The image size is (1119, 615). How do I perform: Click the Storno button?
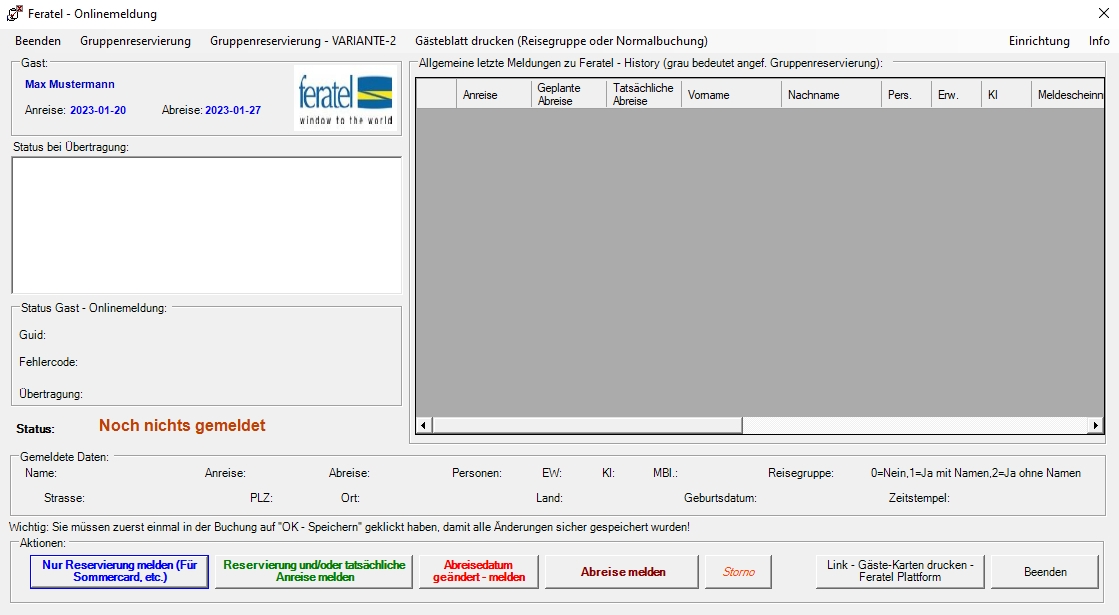pos(738,571)
